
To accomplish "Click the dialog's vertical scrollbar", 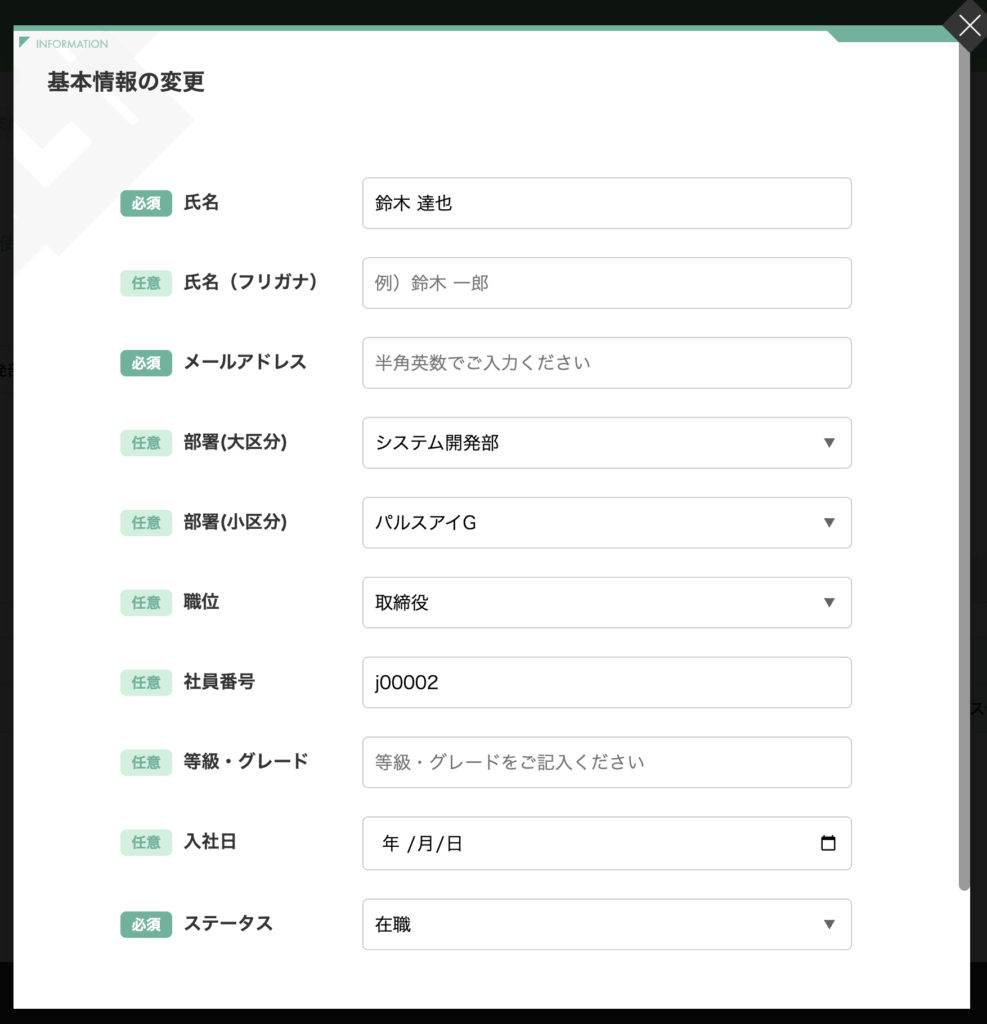I will [x=964, y=464].
